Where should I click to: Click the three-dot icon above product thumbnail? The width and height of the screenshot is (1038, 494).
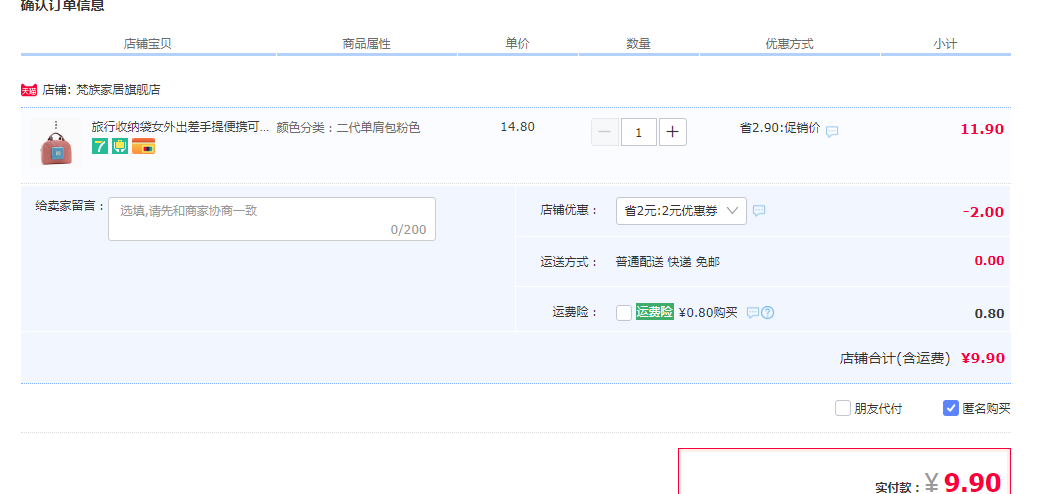(x=56, y=124)
